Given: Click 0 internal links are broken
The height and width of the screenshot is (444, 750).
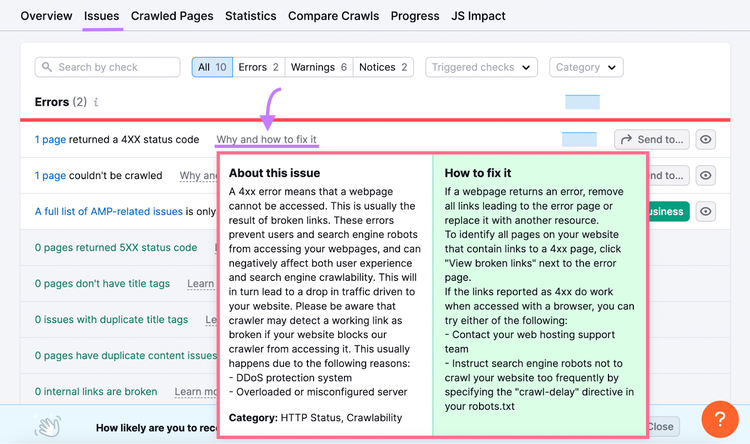Looking at the screenshot, I should coord(96,391).
